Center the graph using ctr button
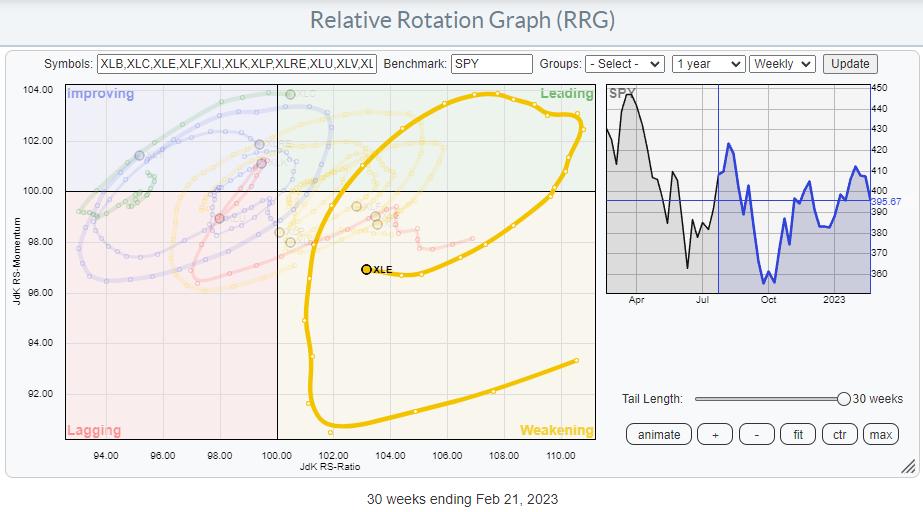 pyautogui.click(x=840, y=434)
